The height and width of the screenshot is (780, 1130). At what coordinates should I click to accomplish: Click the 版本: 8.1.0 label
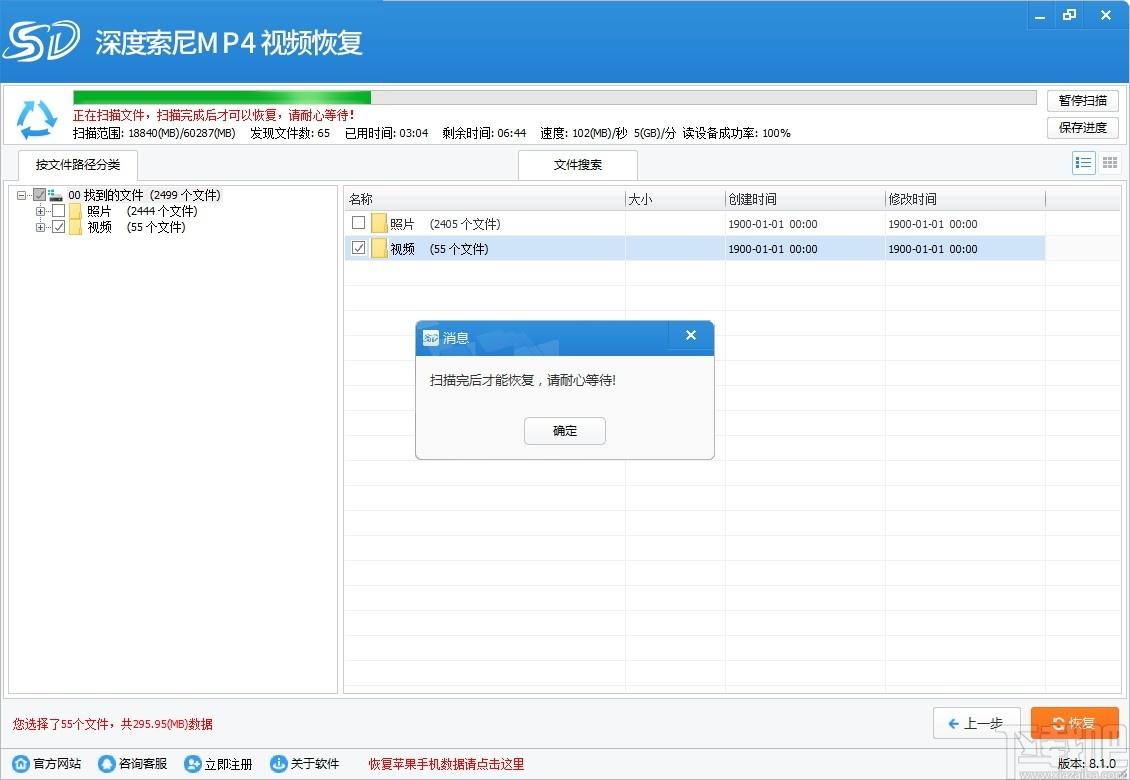coord(1087,763)
